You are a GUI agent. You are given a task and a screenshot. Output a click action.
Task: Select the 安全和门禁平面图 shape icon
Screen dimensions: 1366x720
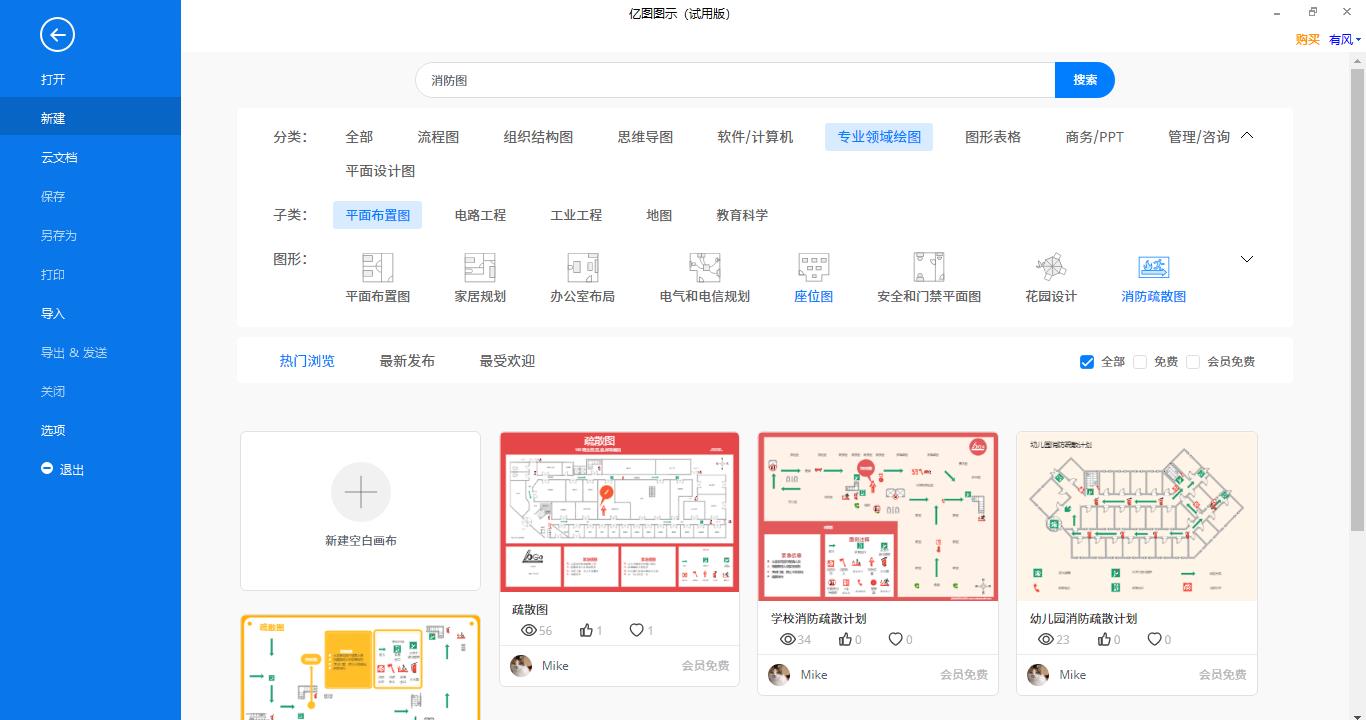pos(929,267)
